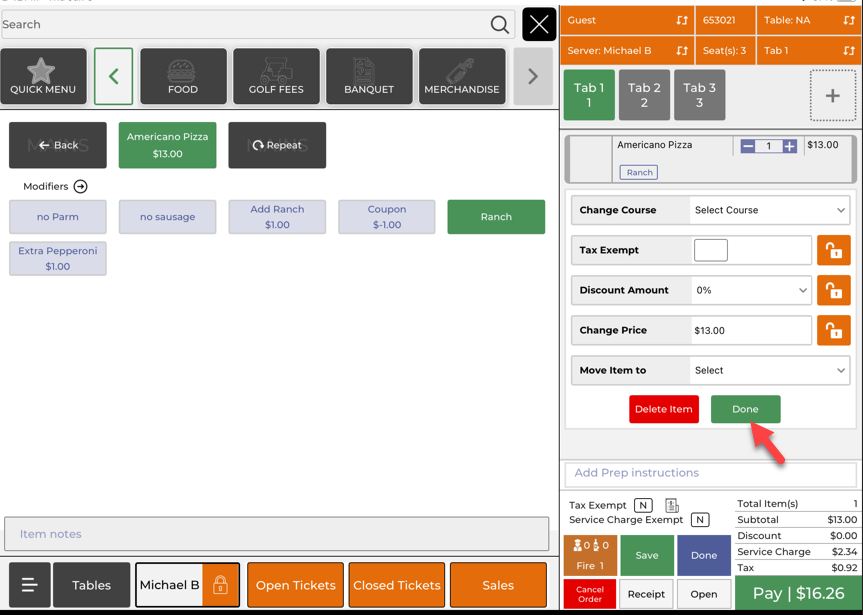Increase Americano Pizza quantity with plus

click(790, 146)
